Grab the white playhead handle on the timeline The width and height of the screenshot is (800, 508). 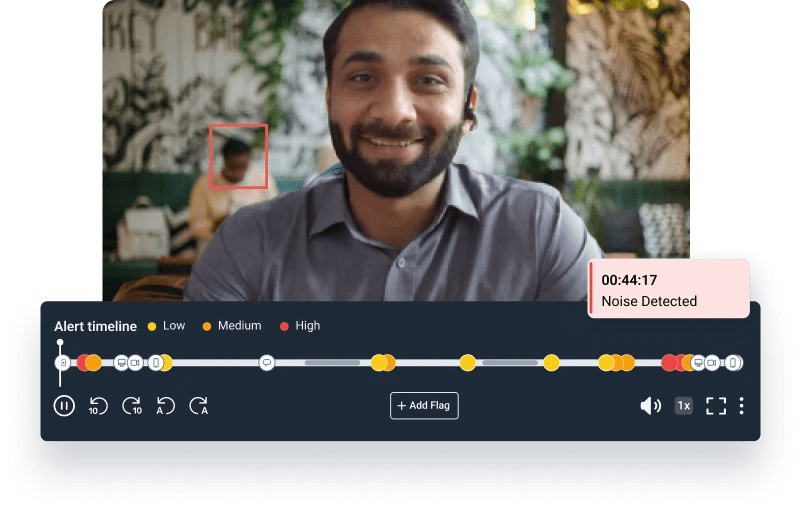pyautogui.click(x=60, y=342)
